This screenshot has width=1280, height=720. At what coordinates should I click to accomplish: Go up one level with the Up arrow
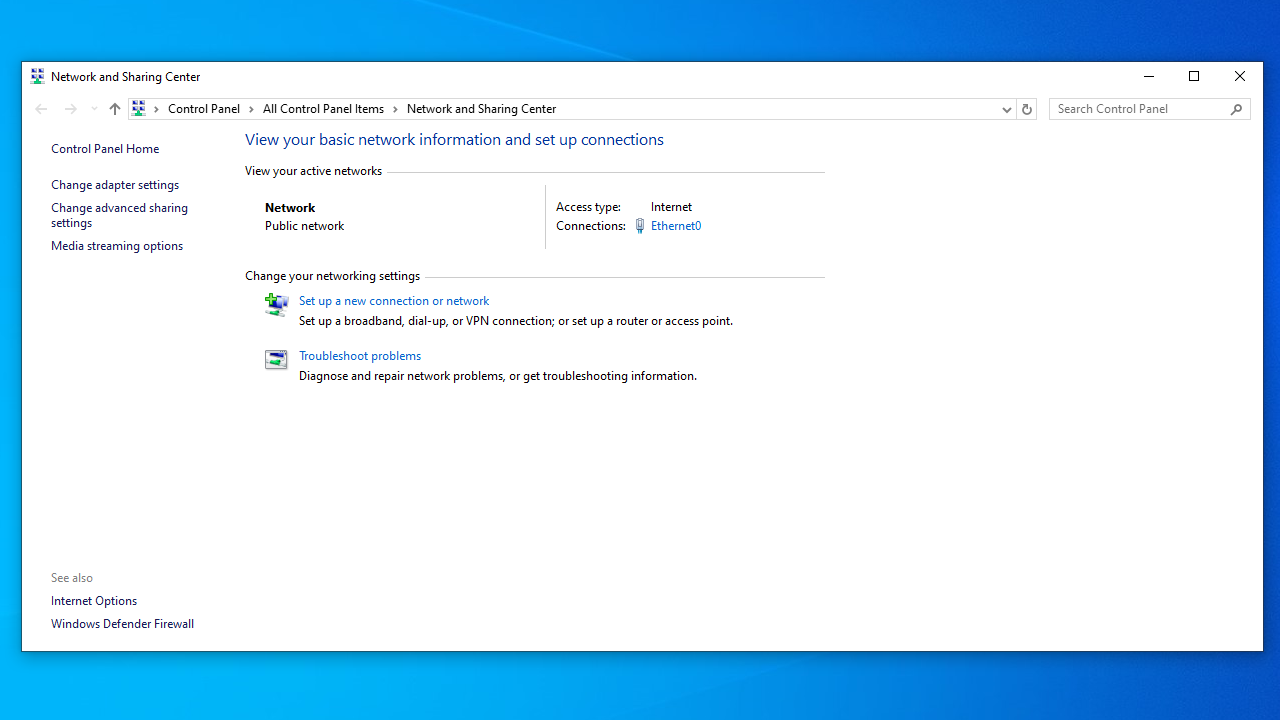(x=115, y=109)
